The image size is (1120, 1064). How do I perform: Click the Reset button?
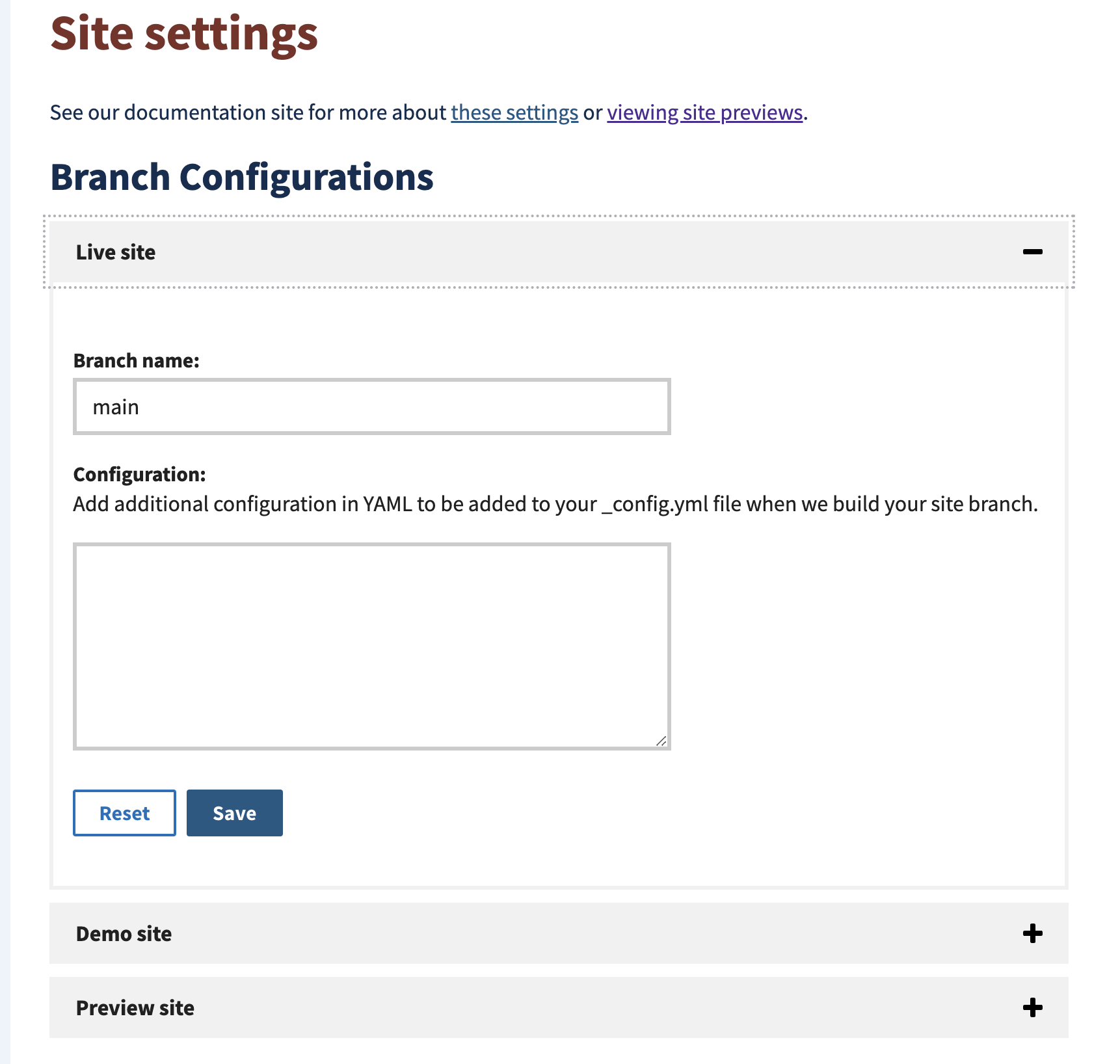[x=124, y=812]
